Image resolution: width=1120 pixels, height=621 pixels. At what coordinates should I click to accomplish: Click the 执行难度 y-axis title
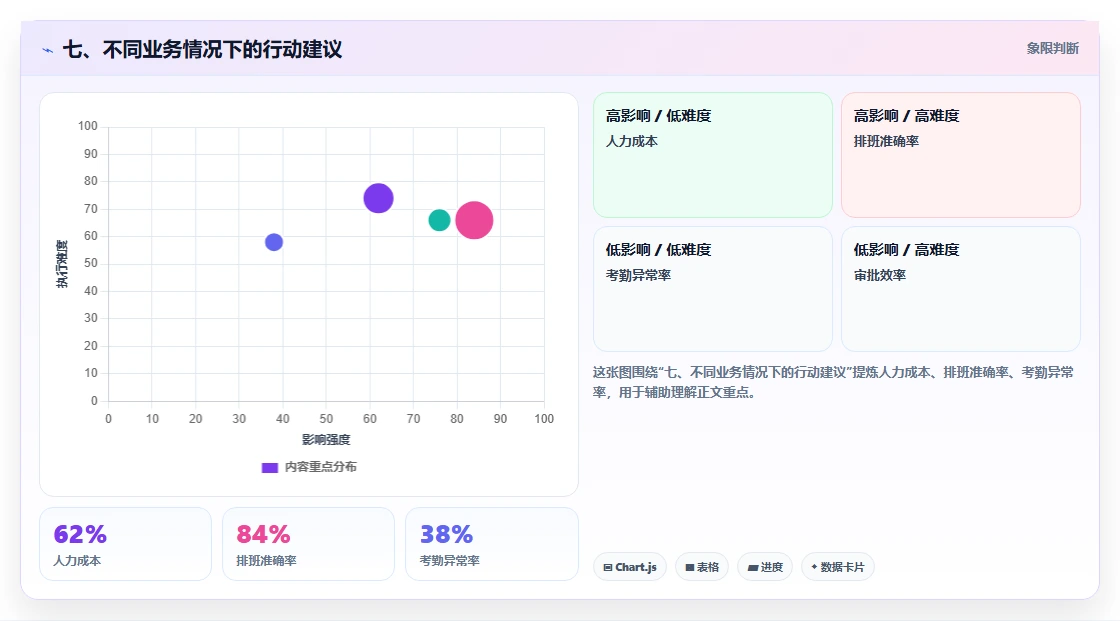[x=62, y=264]
